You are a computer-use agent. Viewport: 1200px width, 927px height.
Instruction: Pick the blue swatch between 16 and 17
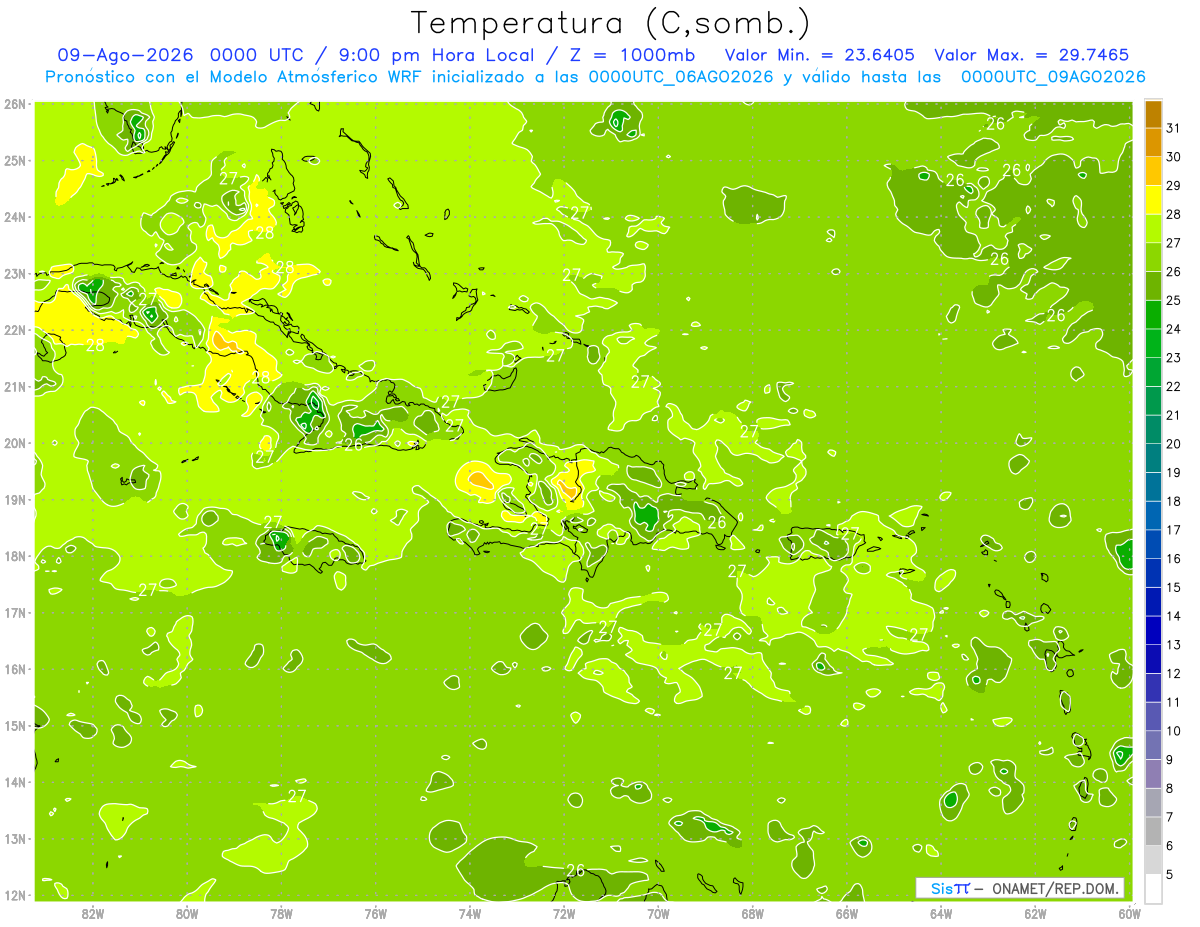tap(1153, 544)
